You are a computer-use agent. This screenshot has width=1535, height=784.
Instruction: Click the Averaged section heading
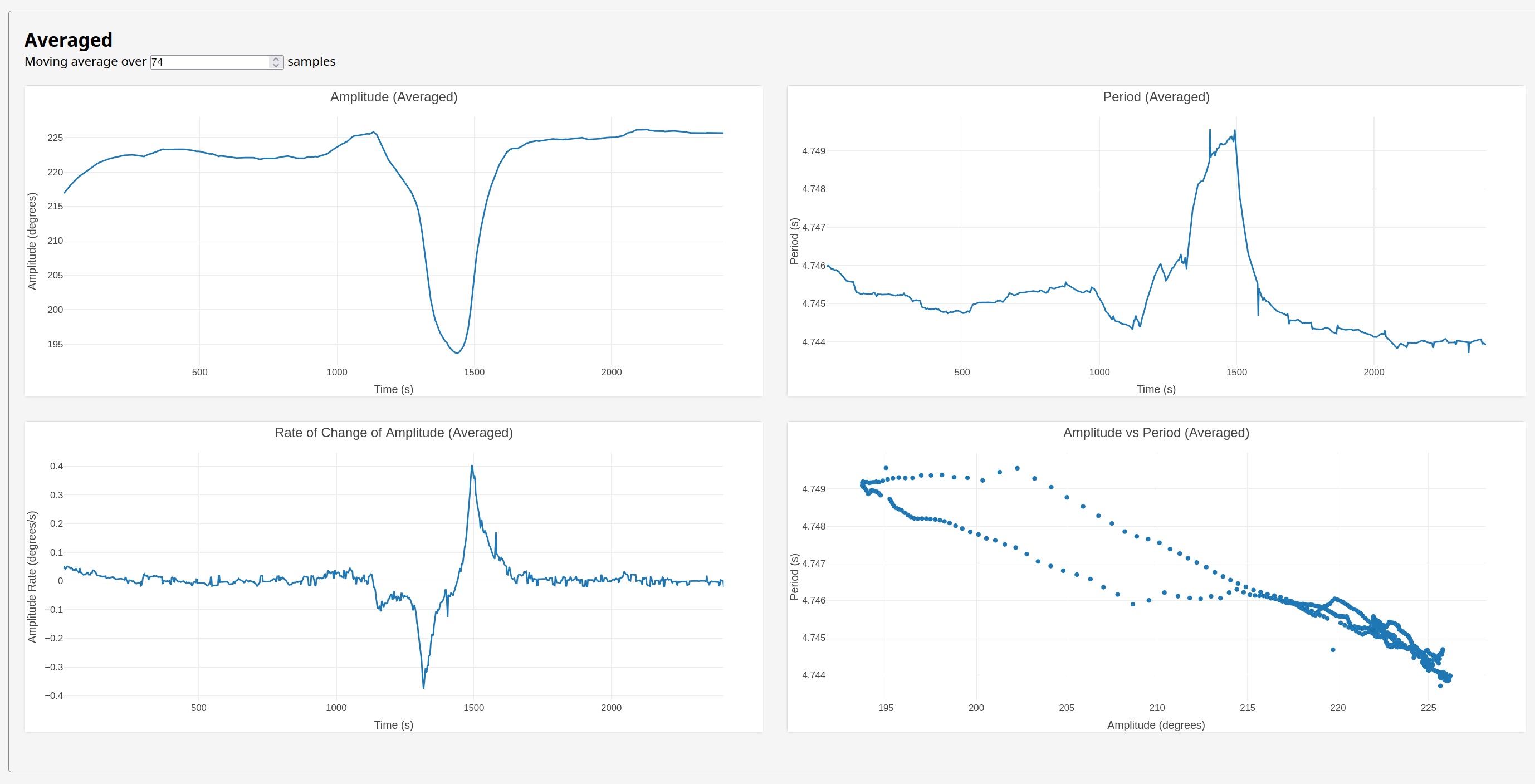click(x=68, y=40)
